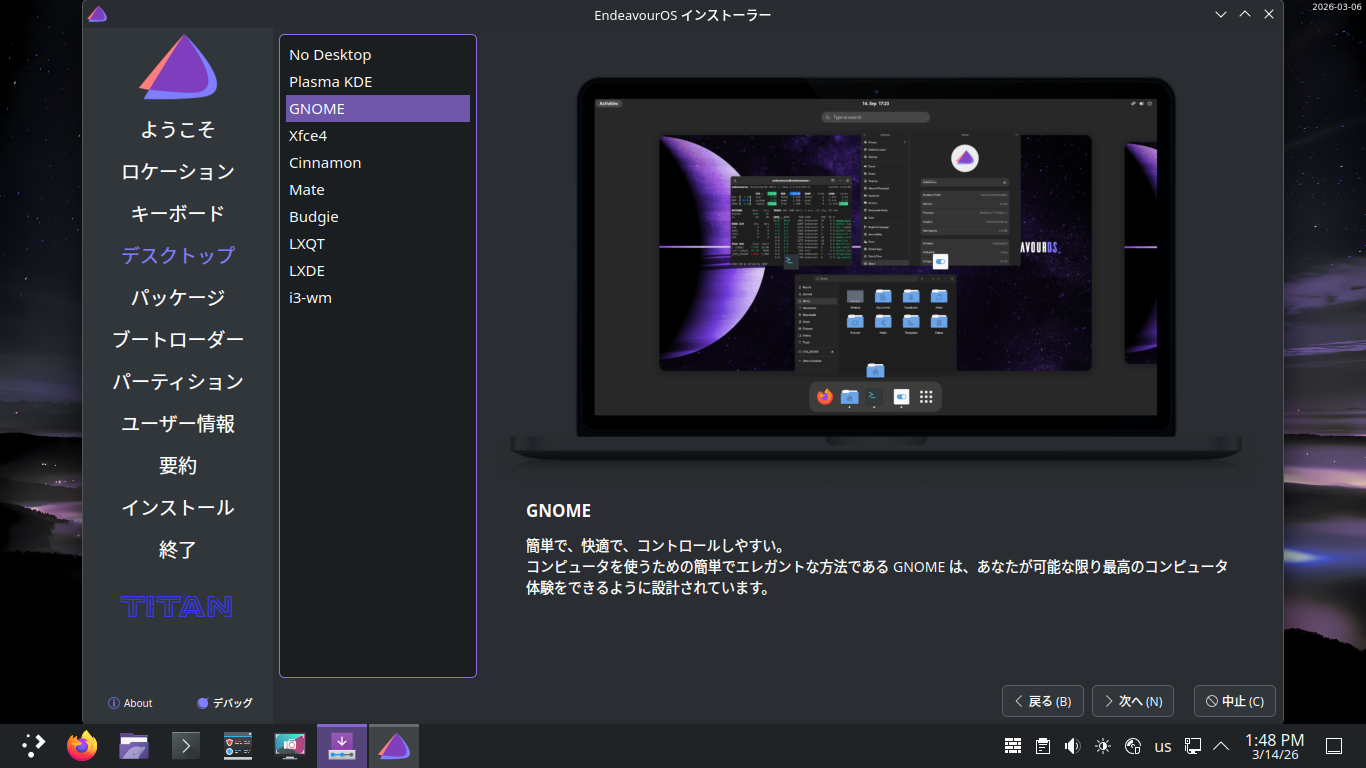Click the 次へ (Next) button
This screenshot has height=768, width=1366.
(x=1132, y=701)
